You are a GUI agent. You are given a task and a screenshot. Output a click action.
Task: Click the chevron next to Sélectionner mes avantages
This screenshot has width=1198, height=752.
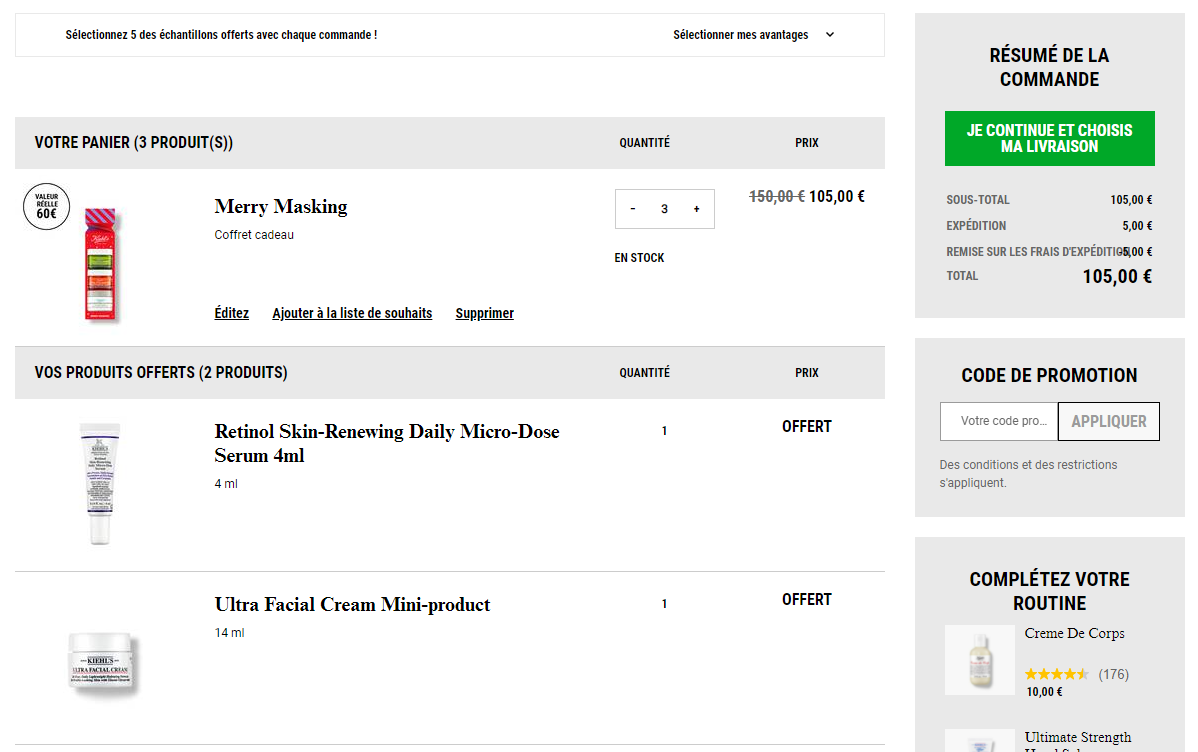[x=830, y=34]
